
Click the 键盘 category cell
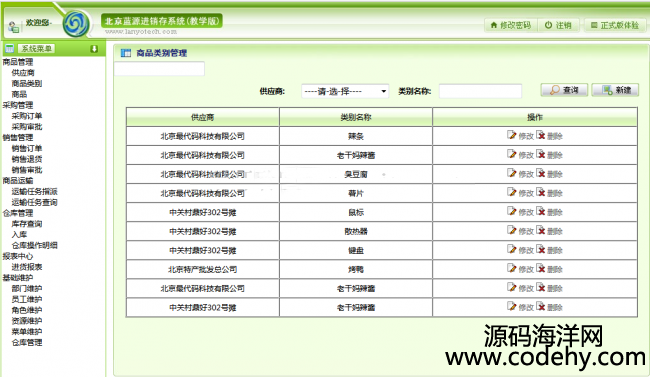356,251
